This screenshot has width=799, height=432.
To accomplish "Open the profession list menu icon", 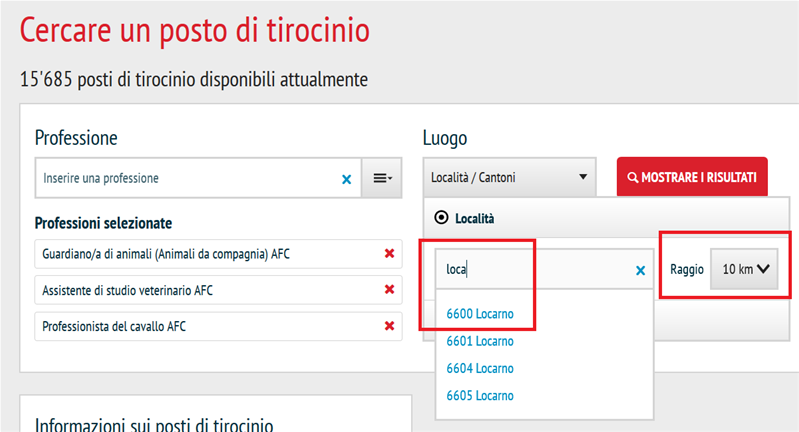I will [382, 178].
